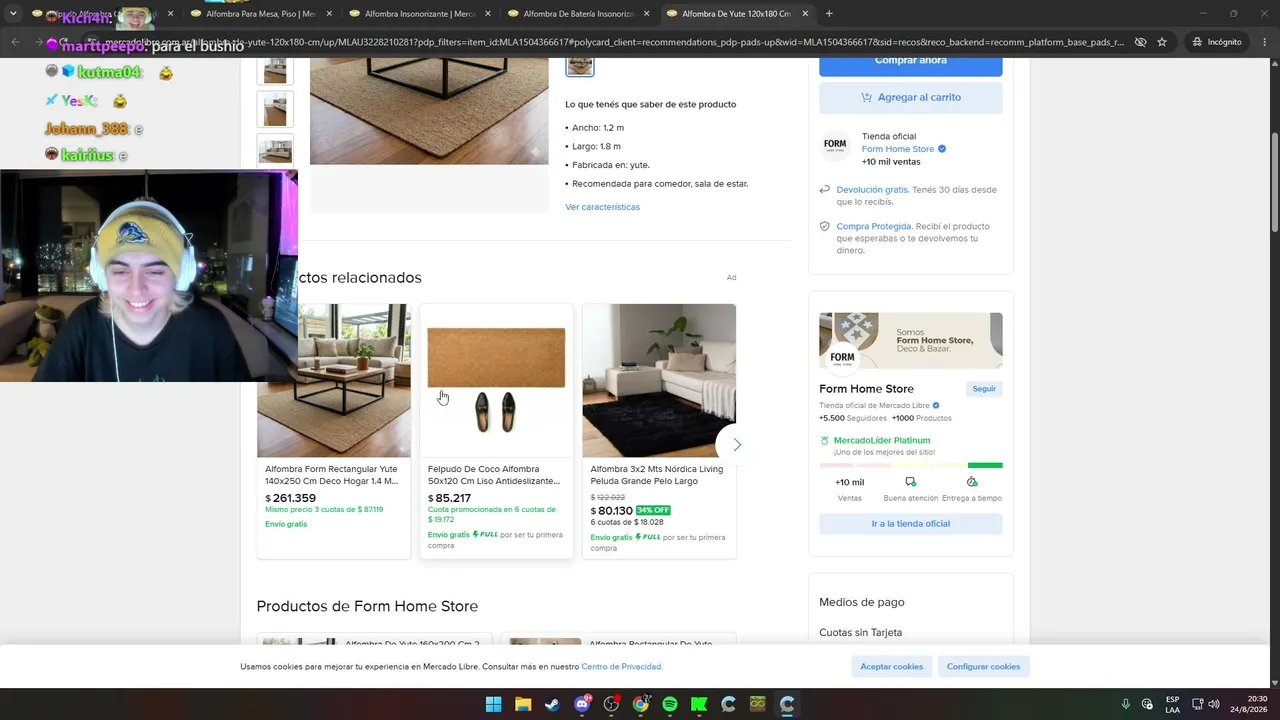This screenshot has height=720, width=1280.
Task: Click the $ 261.359 price
Action: (x=290, y=498)
